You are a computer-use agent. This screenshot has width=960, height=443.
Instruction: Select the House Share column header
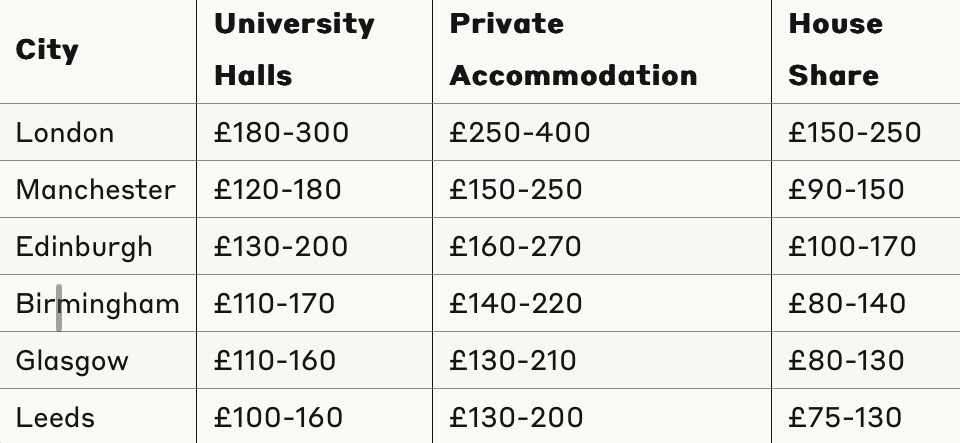(x=835, y=50)
